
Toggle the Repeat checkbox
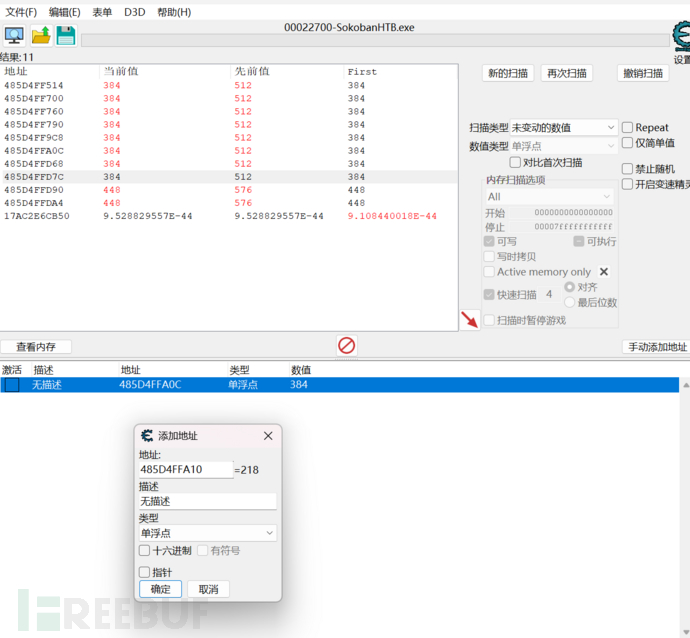click(x=628, y=128)
